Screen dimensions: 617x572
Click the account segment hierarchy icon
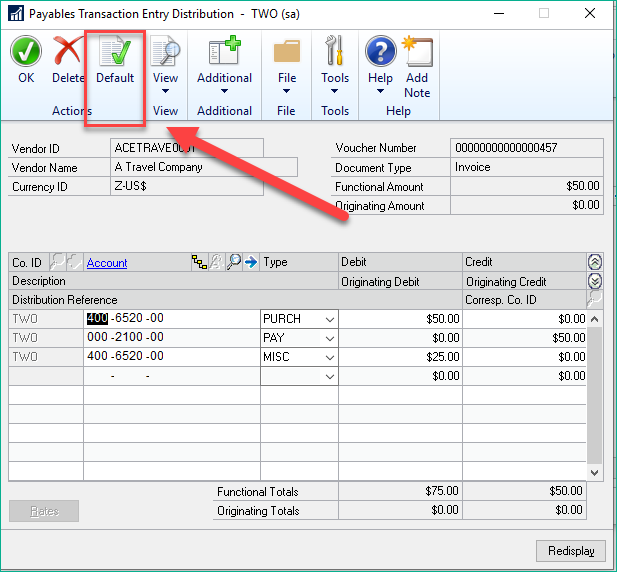200,262
